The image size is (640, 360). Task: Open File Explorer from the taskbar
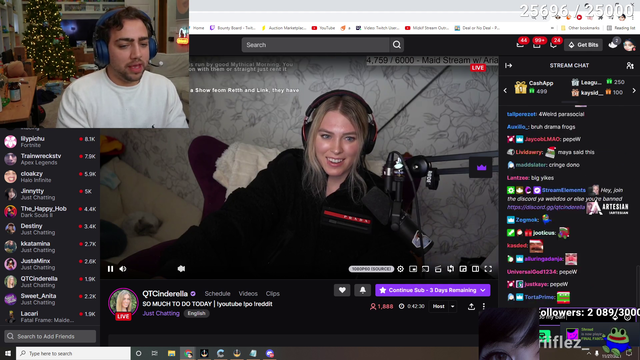tap(171, 353)
